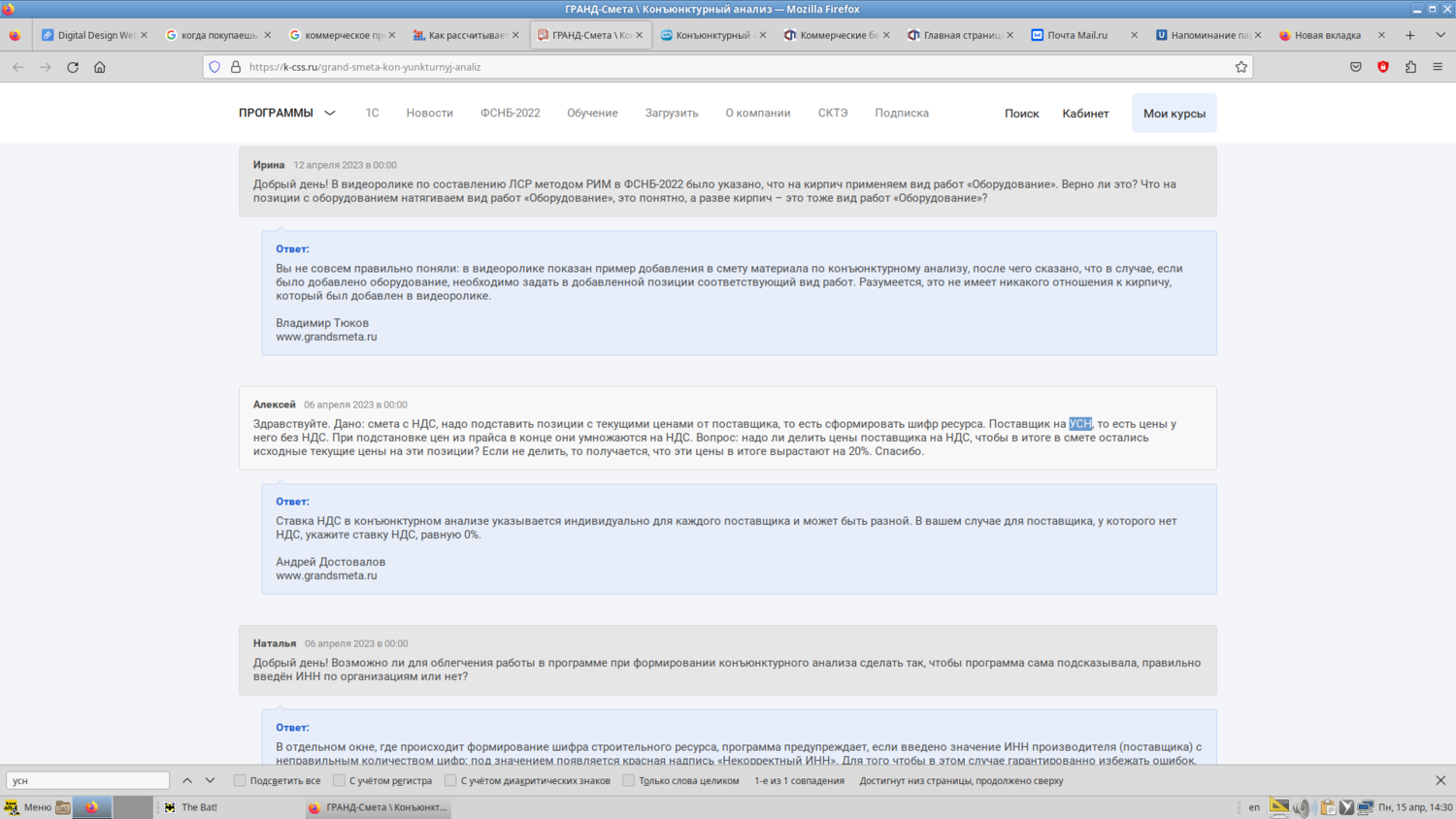Open grandsmeta.ru link under Андрей Достовалов

coord(326,575)
